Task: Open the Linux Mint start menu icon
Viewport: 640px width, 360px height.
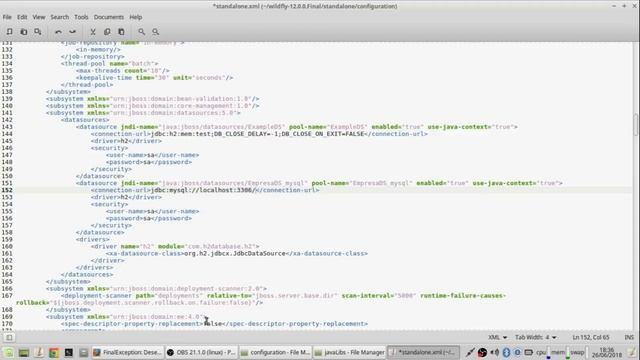Action: [9, 352]
